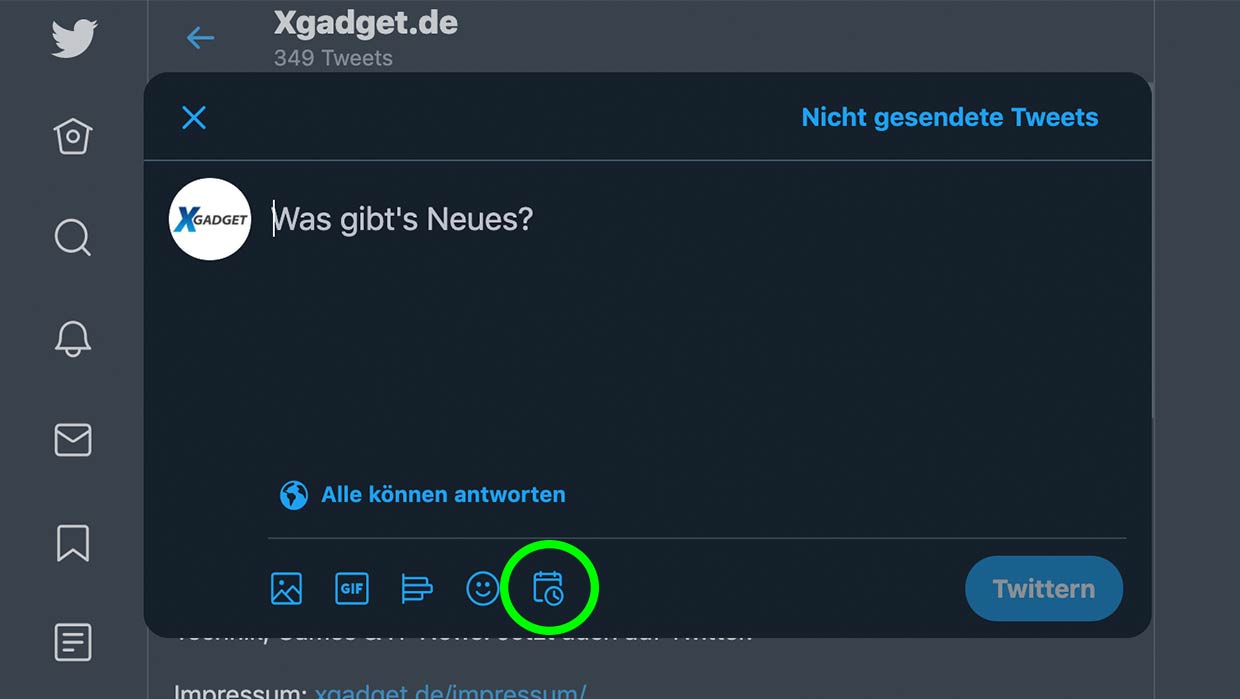This screenshot has height=699, width=1240.
Task: Add a GIF to the tweet
Action: [352, 588]
